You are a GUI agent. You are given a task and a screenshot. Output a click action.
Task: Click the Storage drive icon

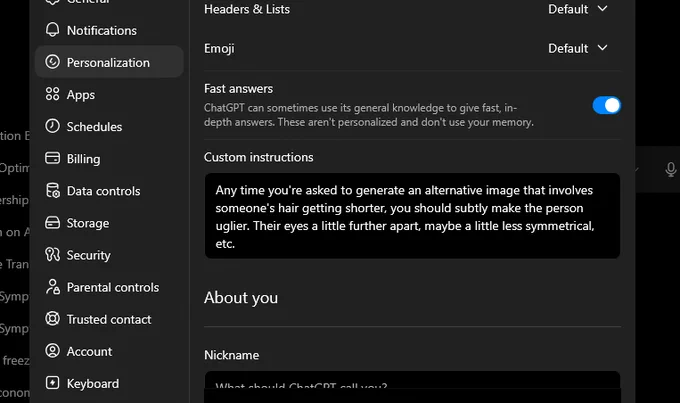pos(52,223)
